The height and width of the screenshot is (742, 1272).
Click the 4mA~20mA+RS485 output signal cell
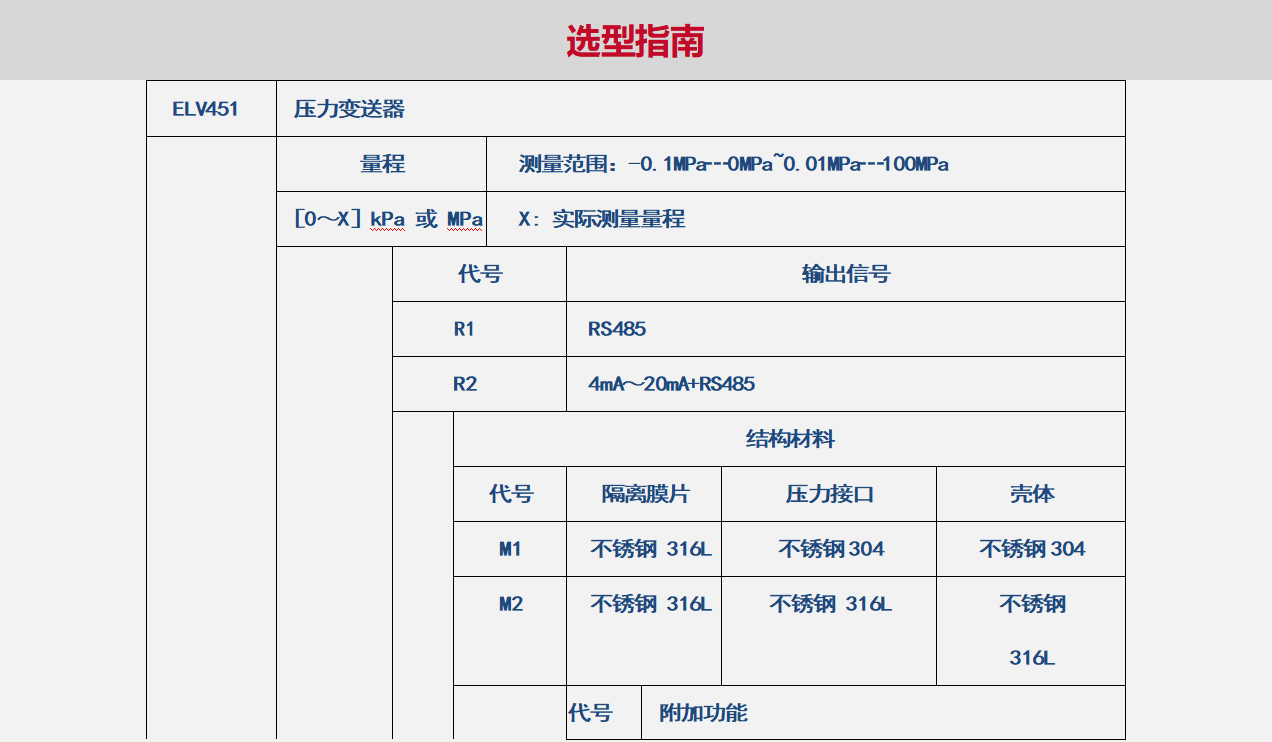[672, 384]
